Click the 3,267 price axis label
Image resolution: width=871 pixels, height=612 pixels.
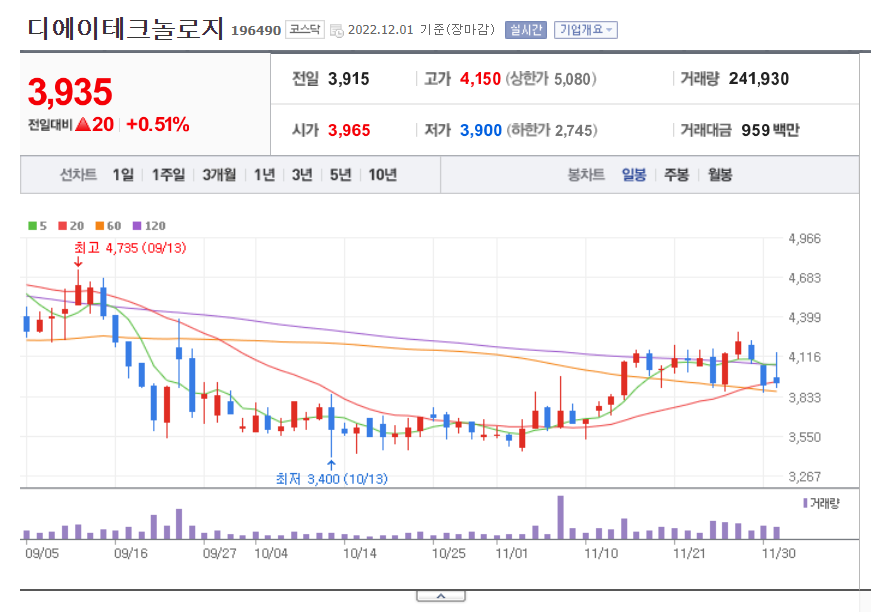coord(804,476)
